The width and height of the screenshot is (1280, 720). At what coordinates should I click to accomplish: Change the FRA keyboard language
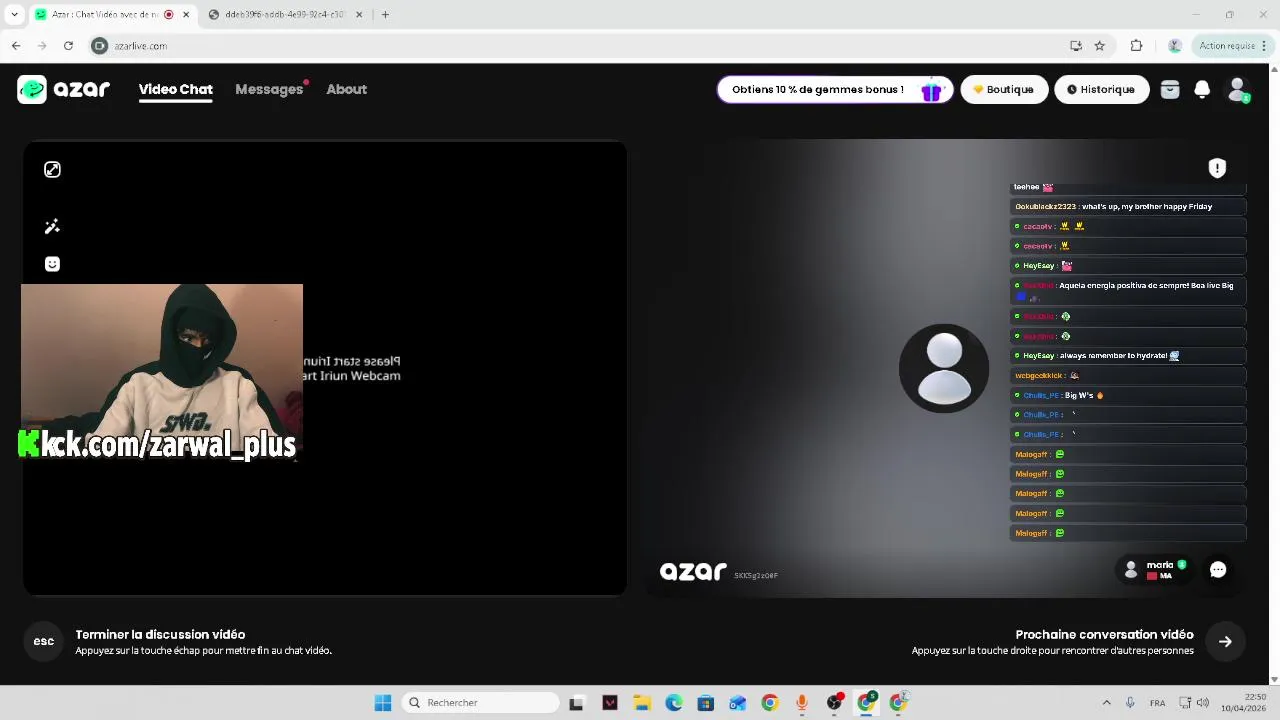click(x=1157, y=703)
